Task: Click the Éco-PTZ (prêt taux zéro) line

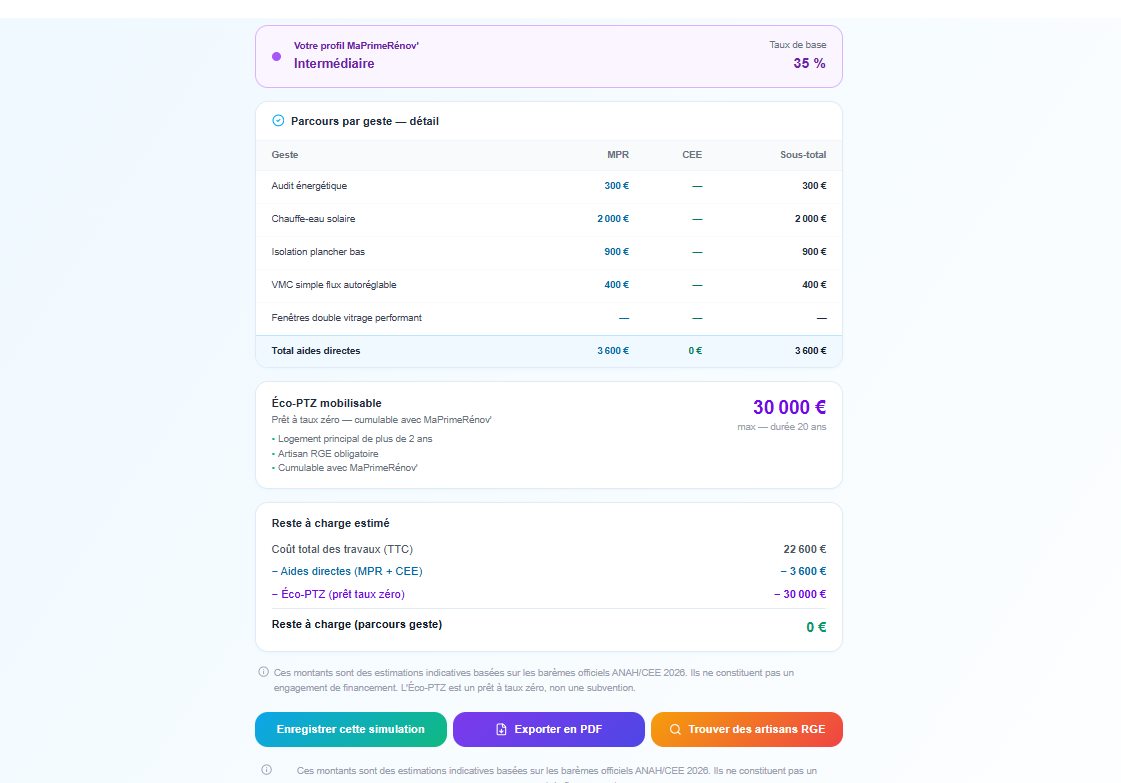Action: (549, 594)
